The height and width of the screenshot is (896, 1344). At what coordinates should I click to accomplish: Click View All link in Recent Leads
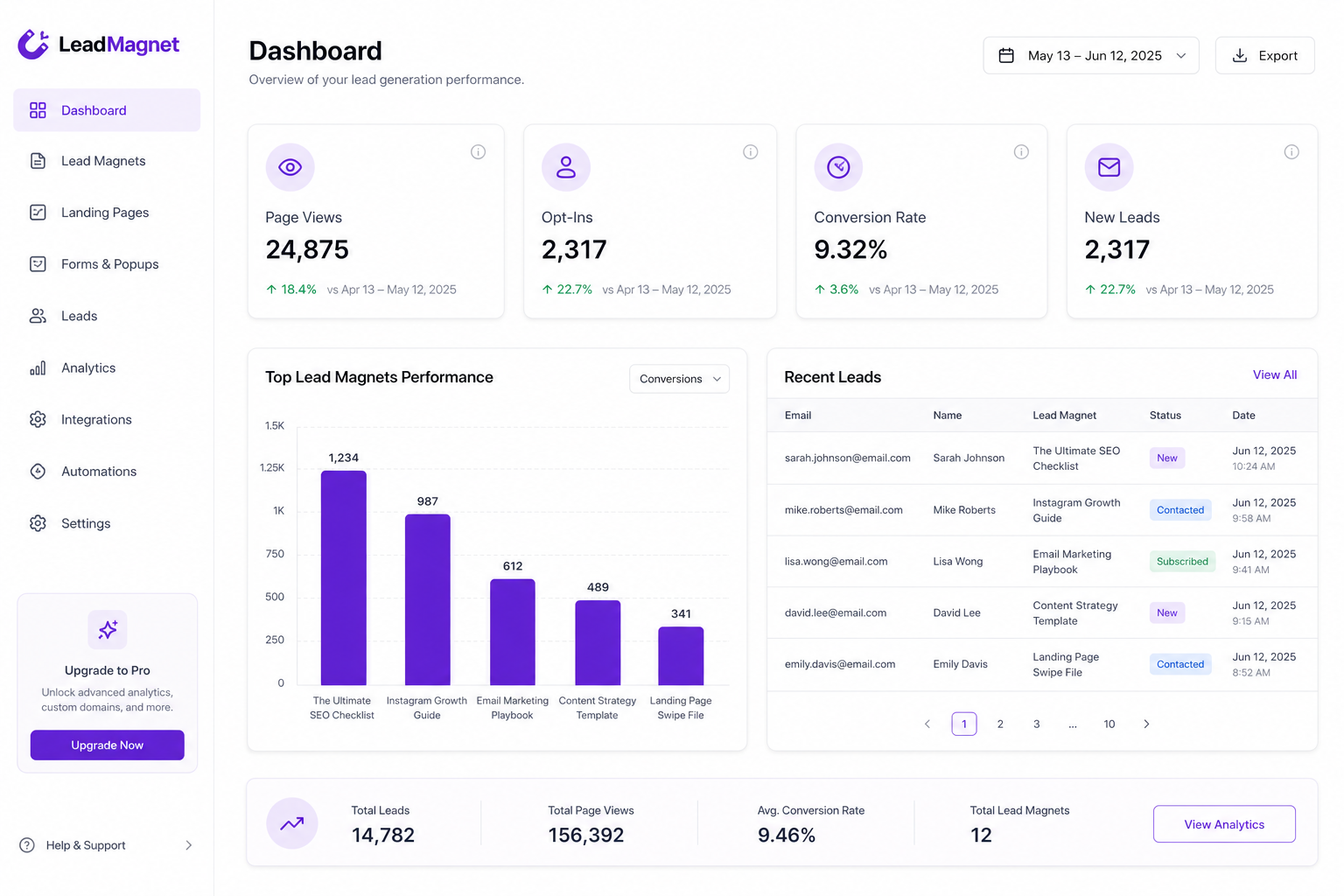point(1275,374)
